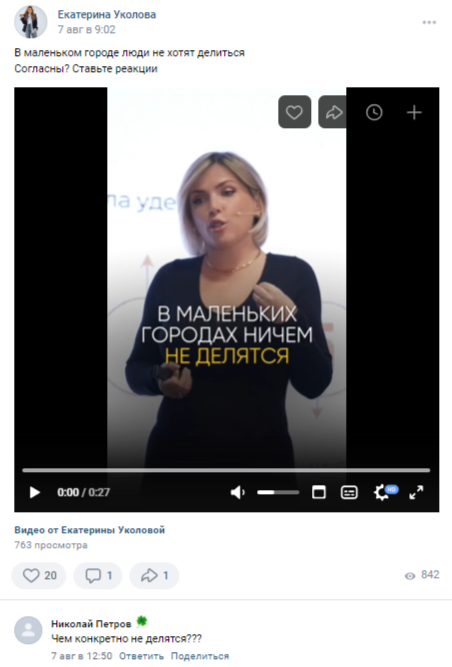Enter fullscreen mode
452x667 pixels.
[x=416, y=492]
